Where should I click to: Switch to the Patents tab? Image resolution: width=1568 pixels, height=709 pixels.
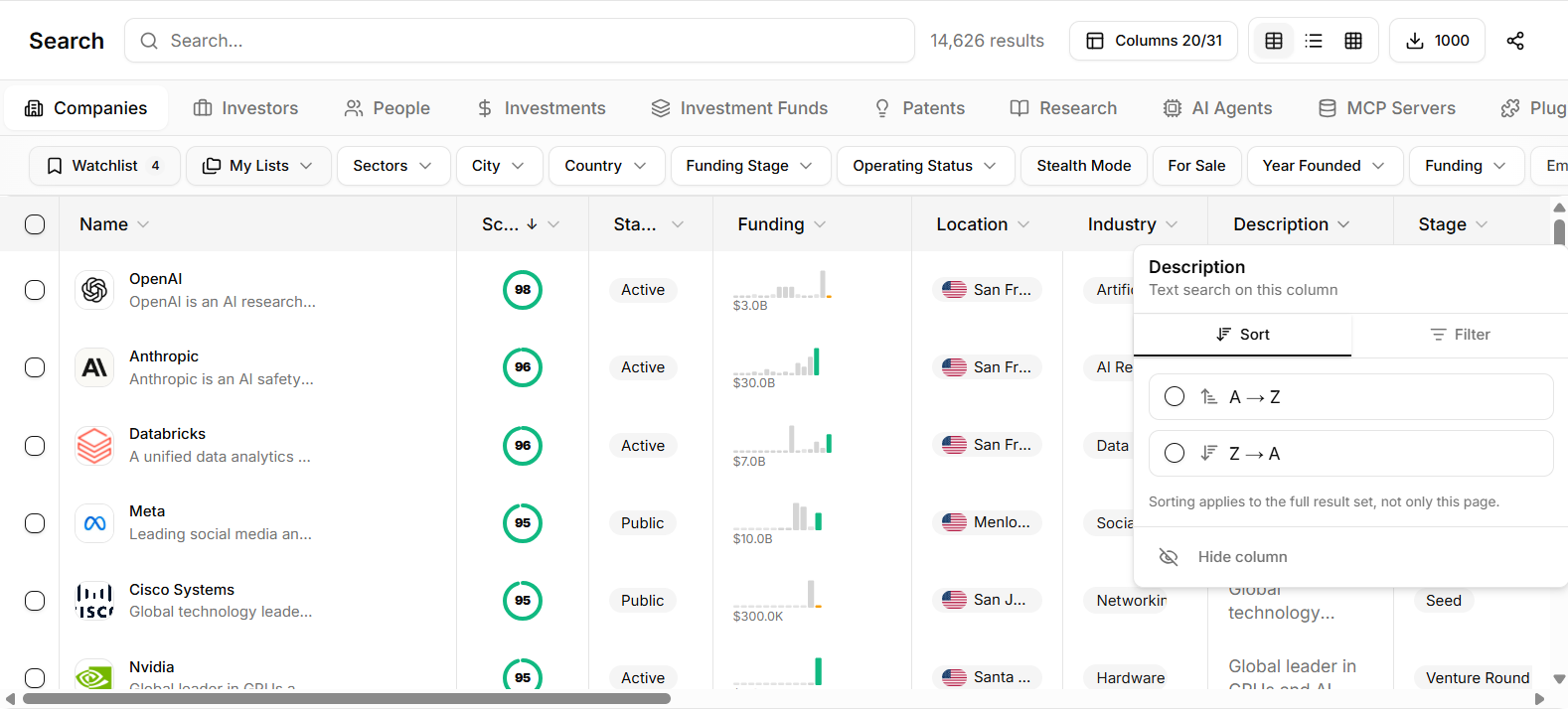pyautogui.click(x=919, y=108)
